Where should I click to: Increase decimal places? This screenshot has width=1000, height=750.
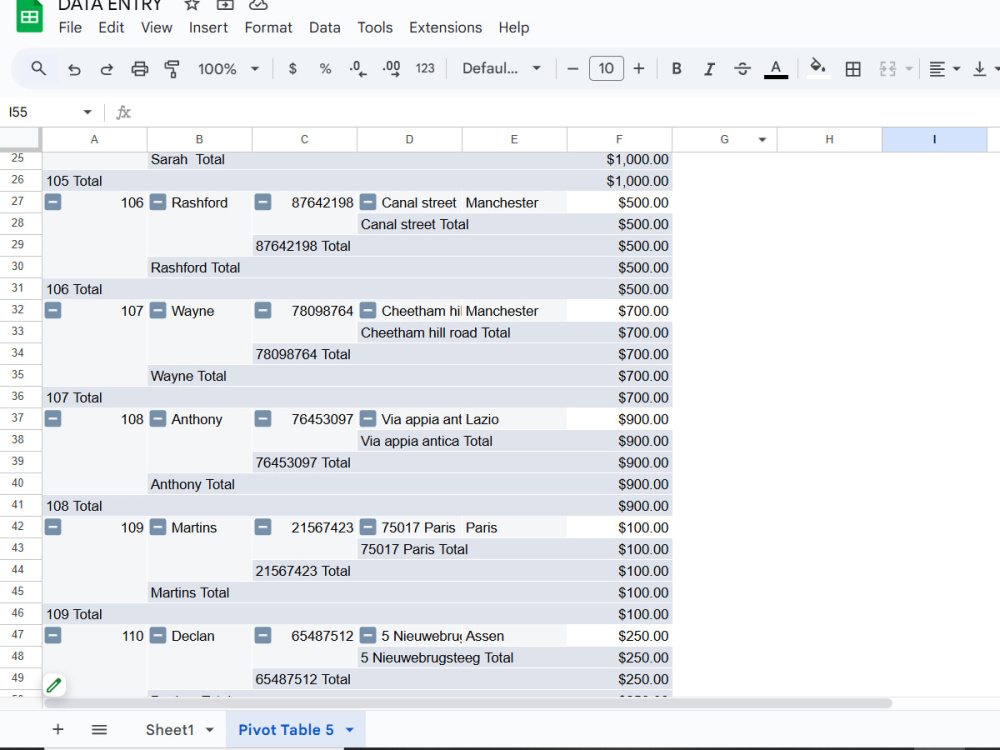[x=392, y=69]
